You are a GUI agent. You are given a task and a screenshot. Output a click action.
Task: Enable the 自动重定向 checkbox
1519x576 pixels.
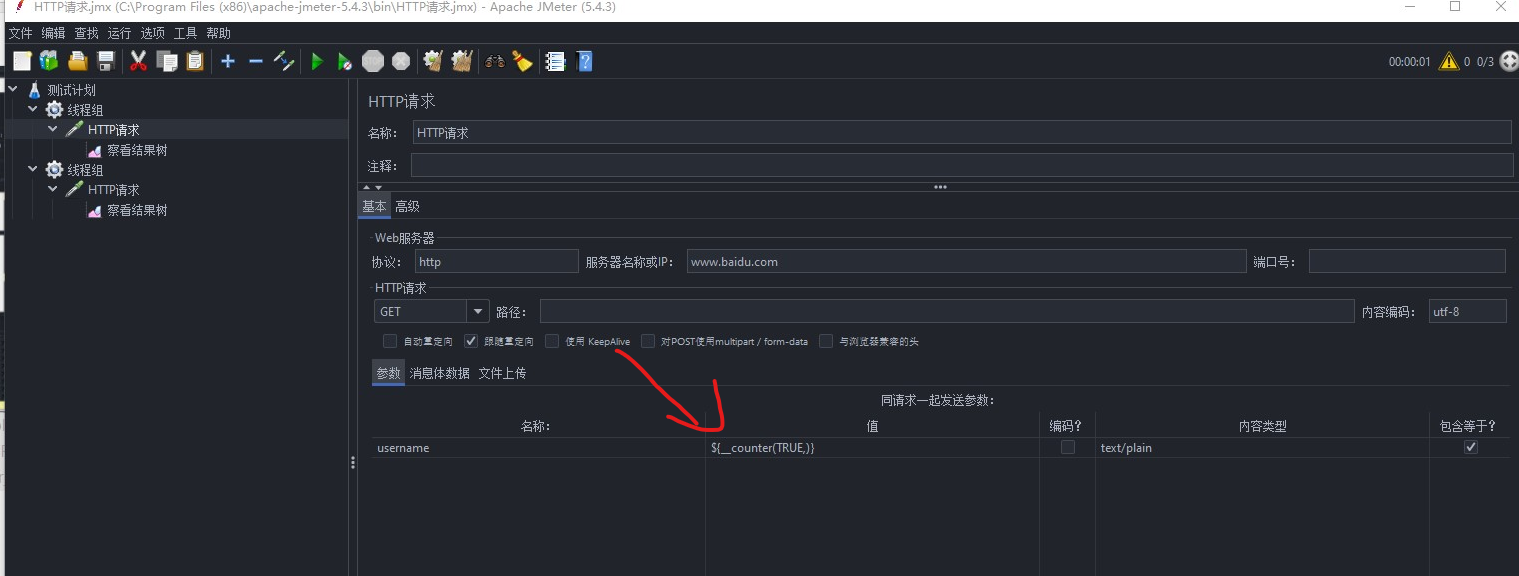(x=390, y=341)
